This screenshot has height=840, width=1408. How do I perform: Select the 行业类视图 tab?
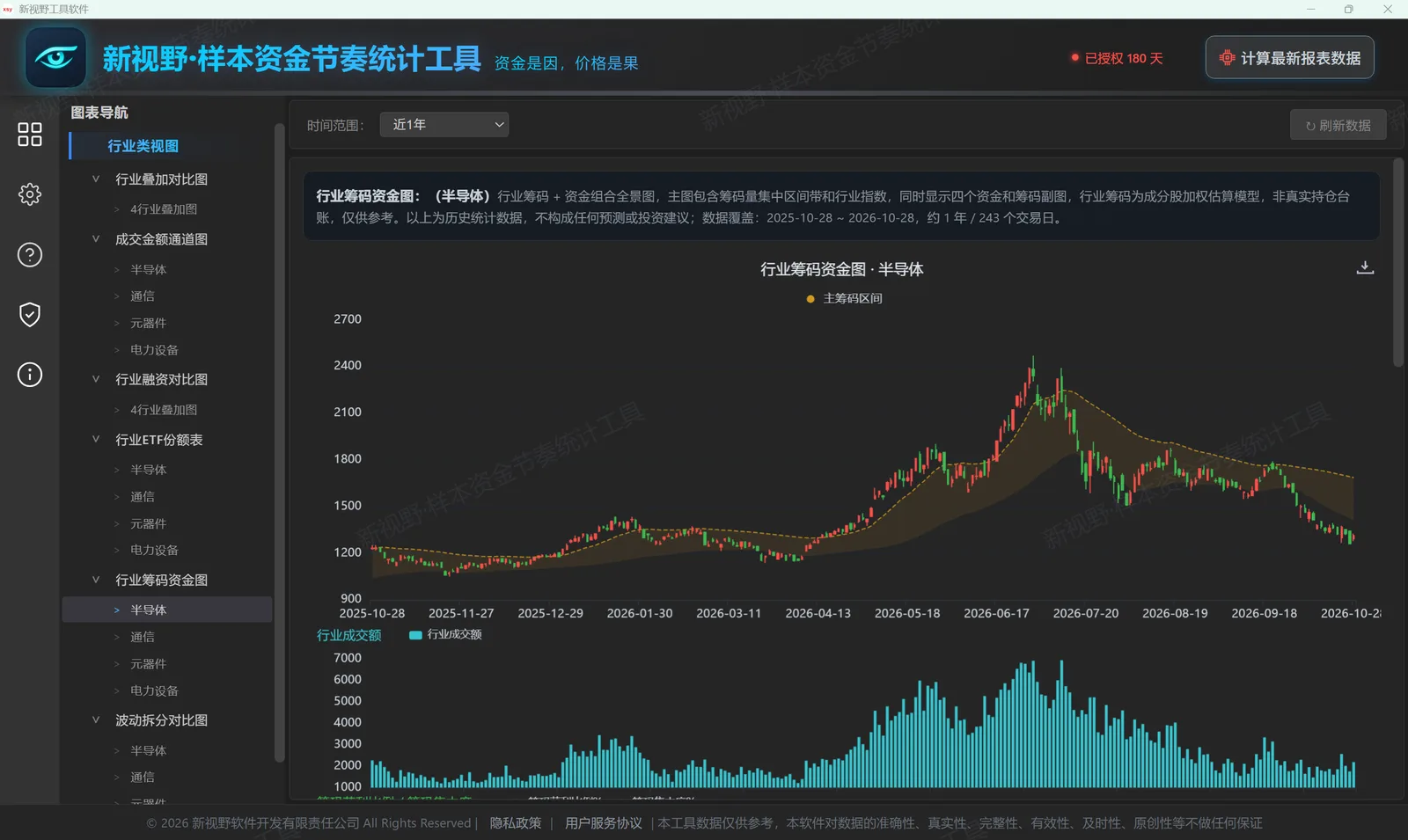coord(143,146)
